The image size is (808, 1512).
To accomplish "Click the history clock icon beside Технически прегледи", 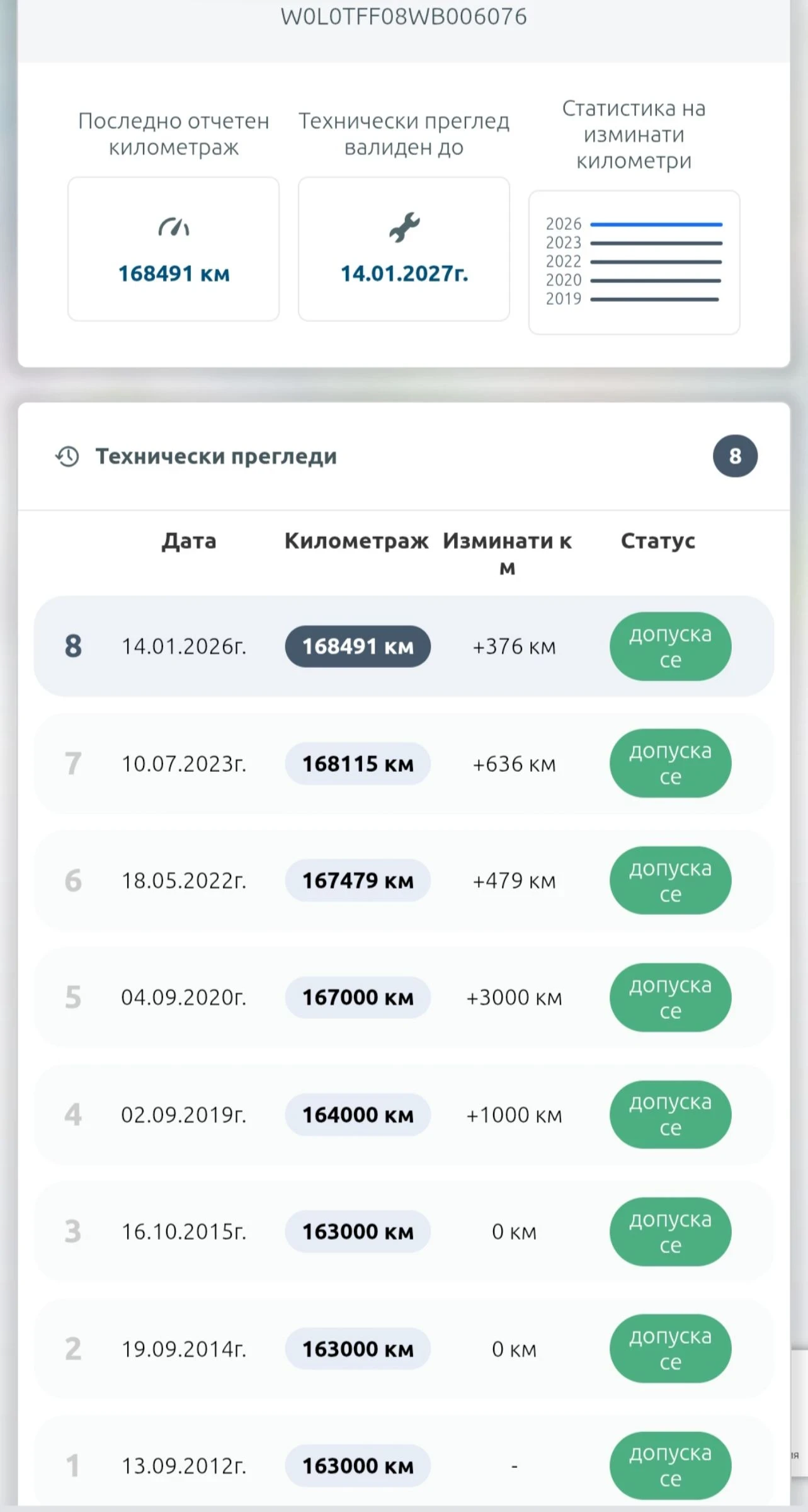I will click(x=67, y=456).
